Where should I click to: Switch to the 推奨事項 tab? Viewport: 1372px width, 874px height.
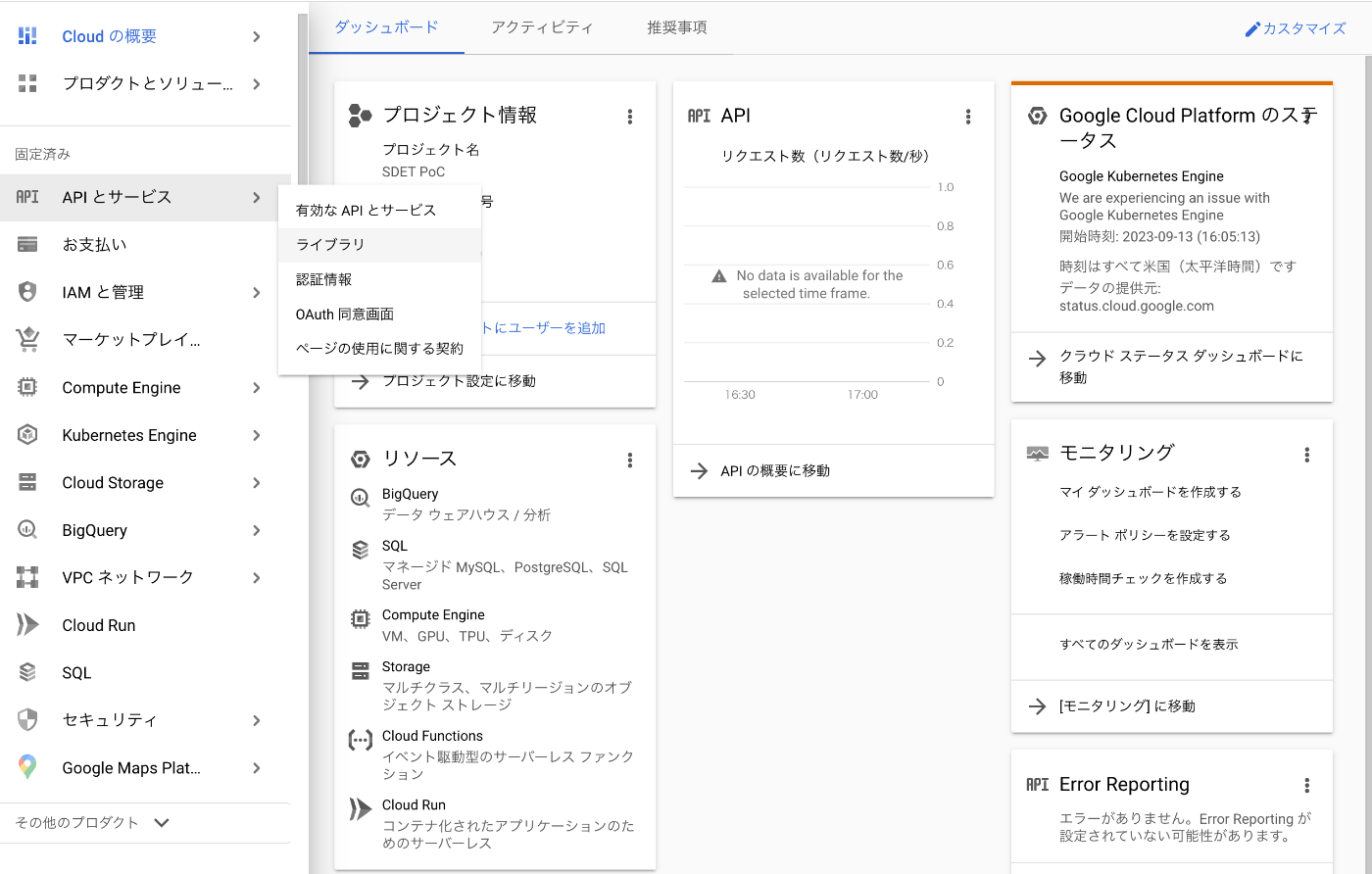tap(677, 27)
